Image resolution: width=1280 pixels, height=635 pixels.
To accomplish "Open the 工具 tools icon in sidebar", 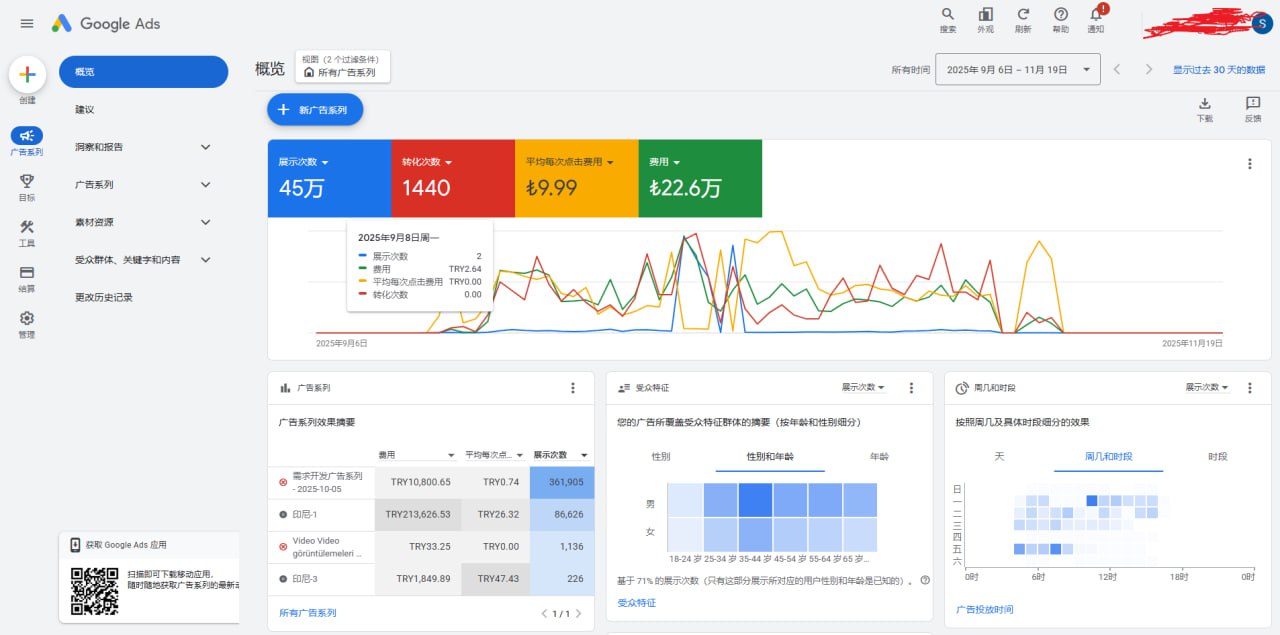I will tap(27, 227).
